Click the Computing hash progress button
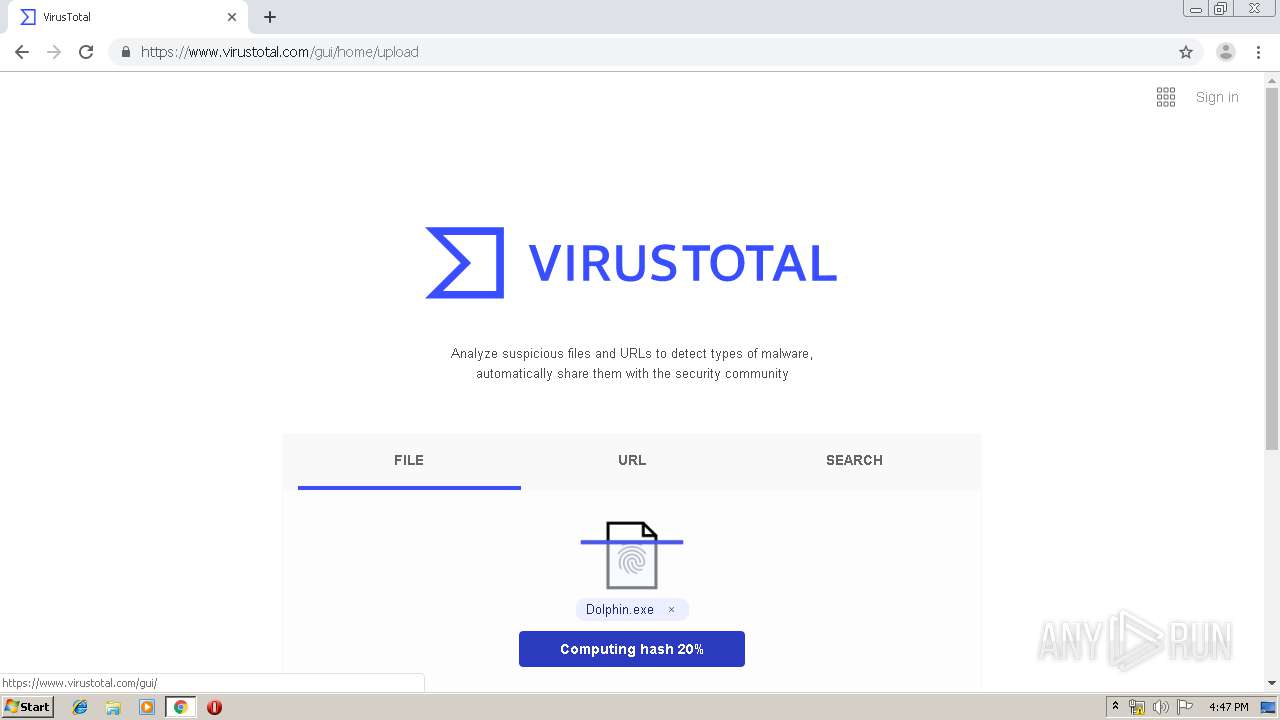The width and height of the screenshot is (1280, 720). pyautogui.click(x=632, y=649)
